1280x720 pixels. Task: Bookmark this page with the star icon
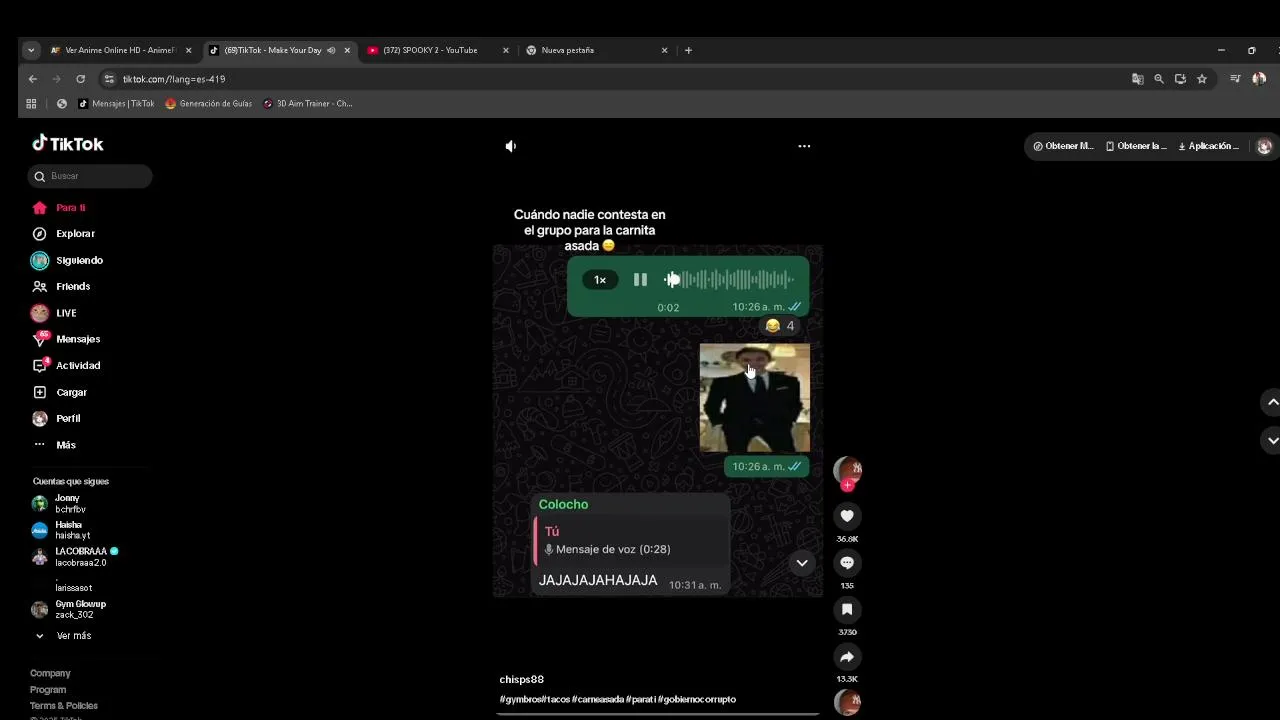[1202, 79]
